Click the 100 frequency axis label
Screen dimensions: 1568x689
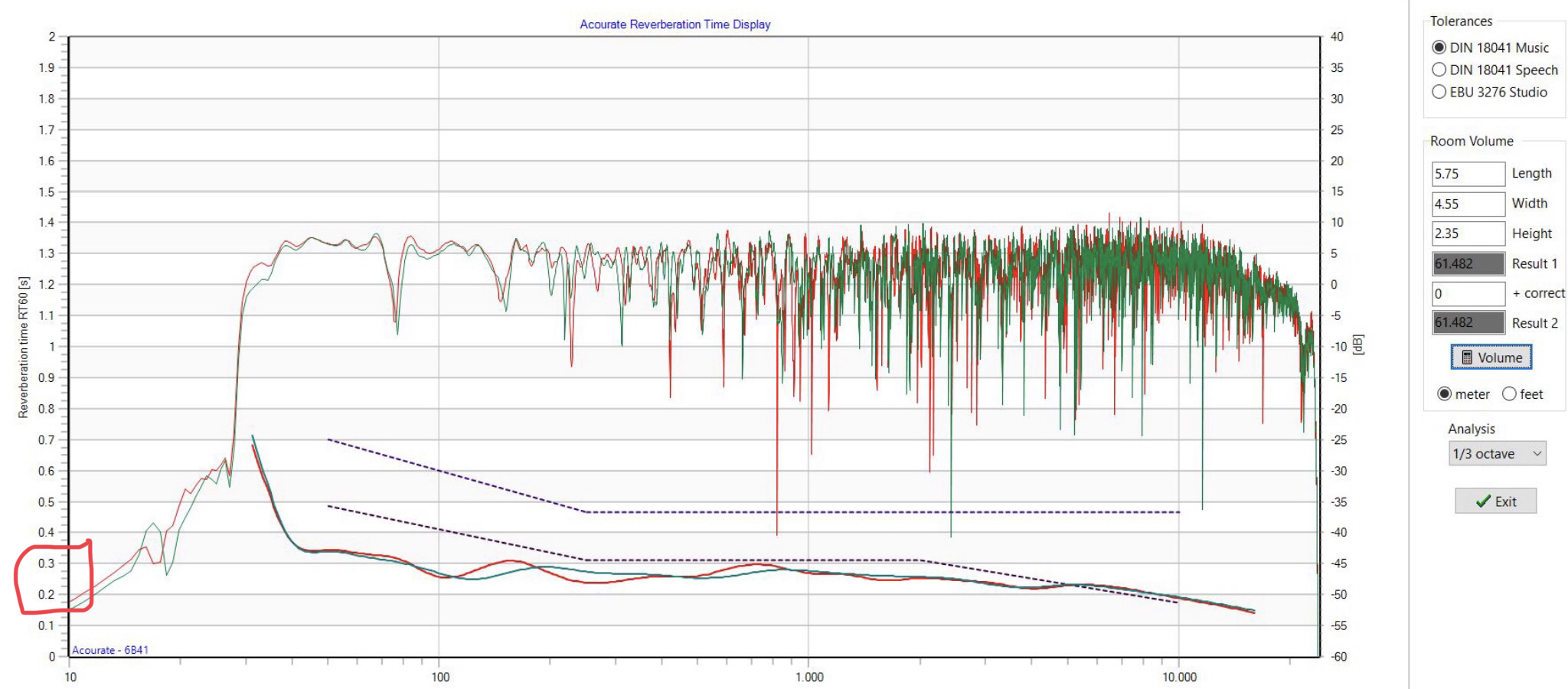coord(440,677)
